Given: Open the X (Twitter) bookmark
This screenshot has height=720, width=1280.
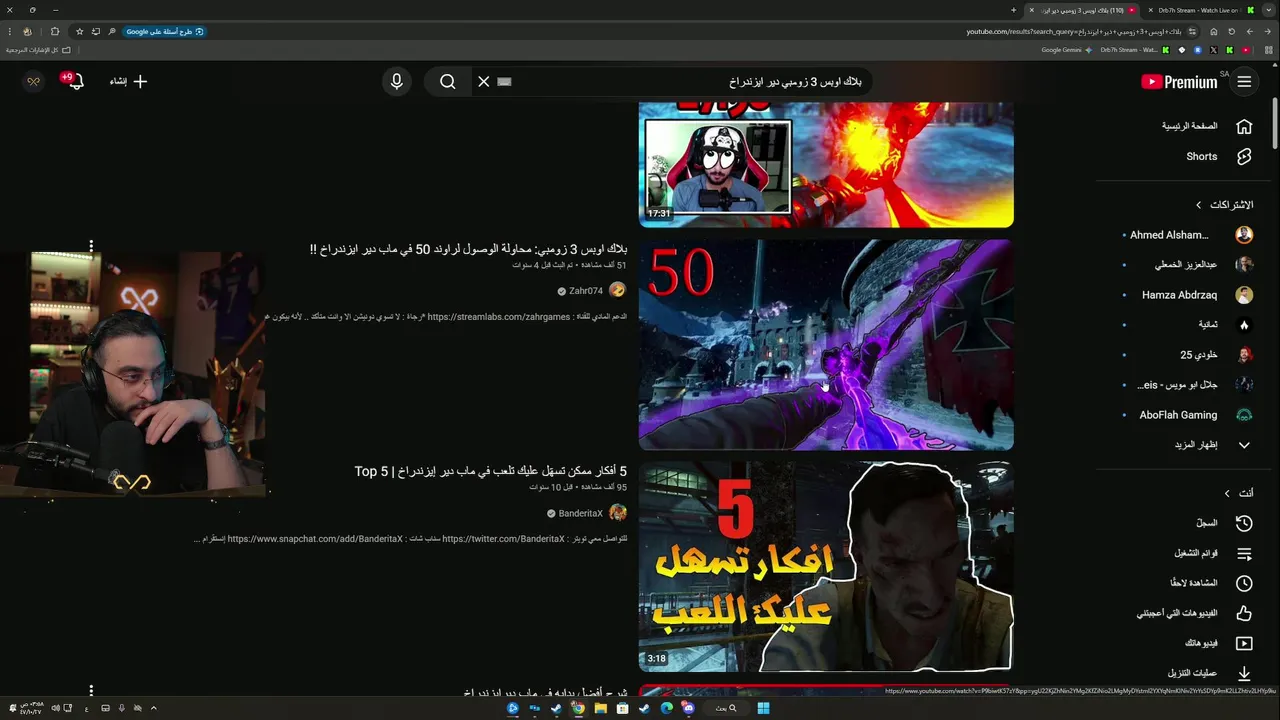Looking at the screenshot, I should [1213, 50].
